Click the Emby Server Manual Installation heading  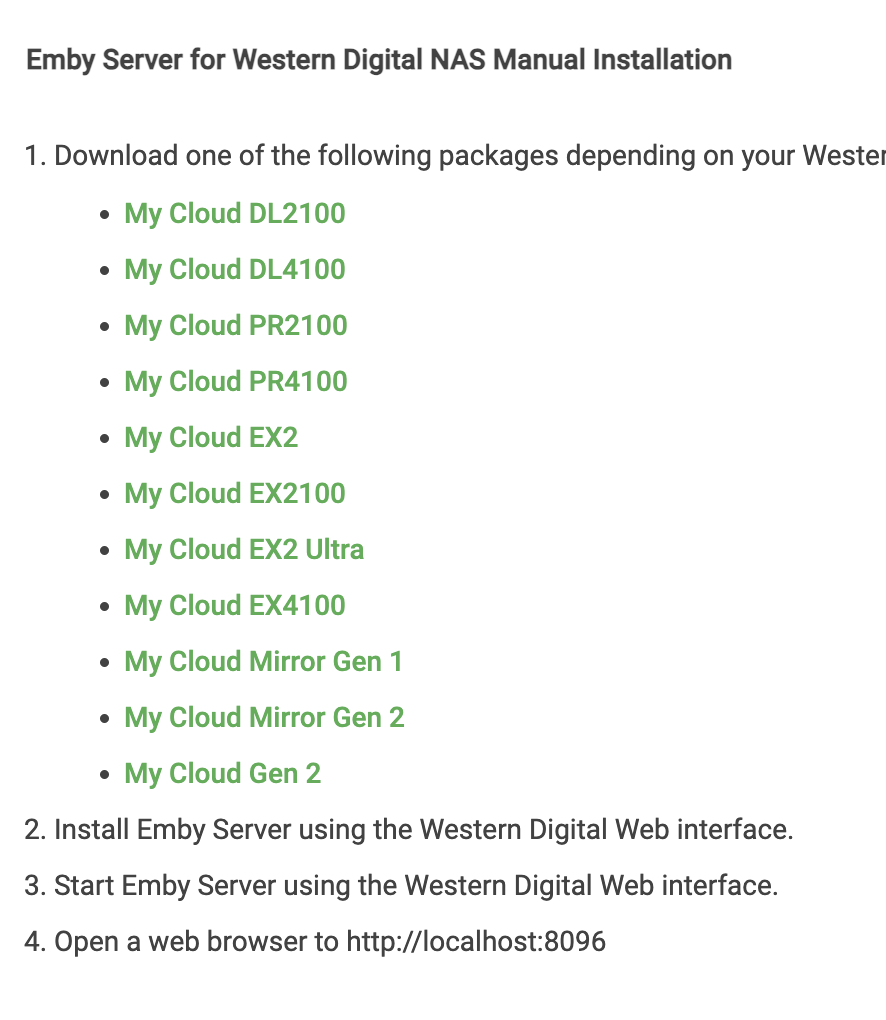pos(379,60)
